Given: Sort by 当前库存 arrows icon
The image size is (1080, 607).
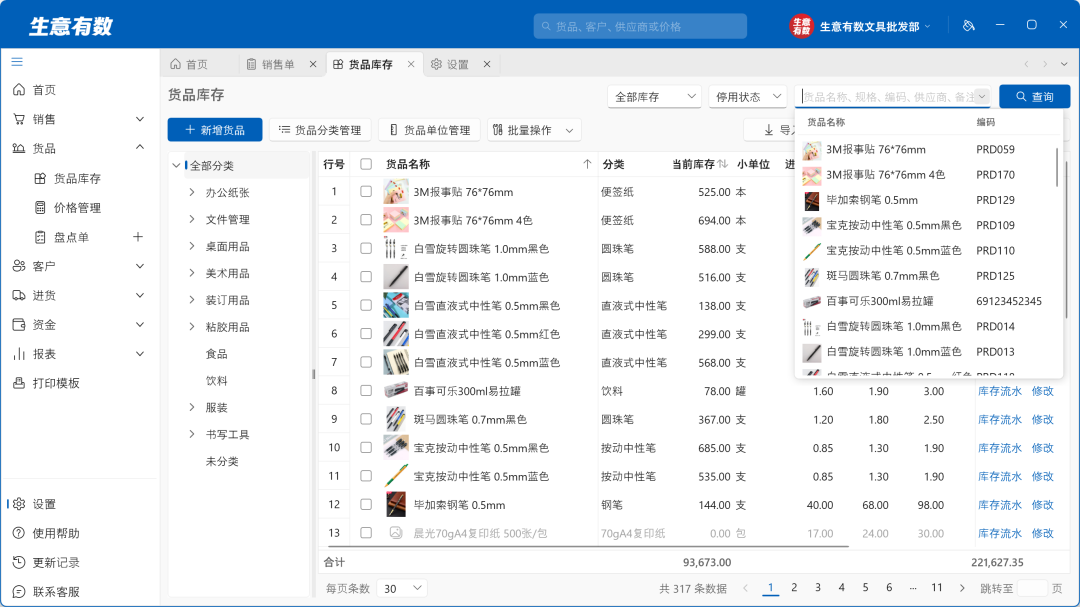Looking at the screenshot, I should point(723,164).
